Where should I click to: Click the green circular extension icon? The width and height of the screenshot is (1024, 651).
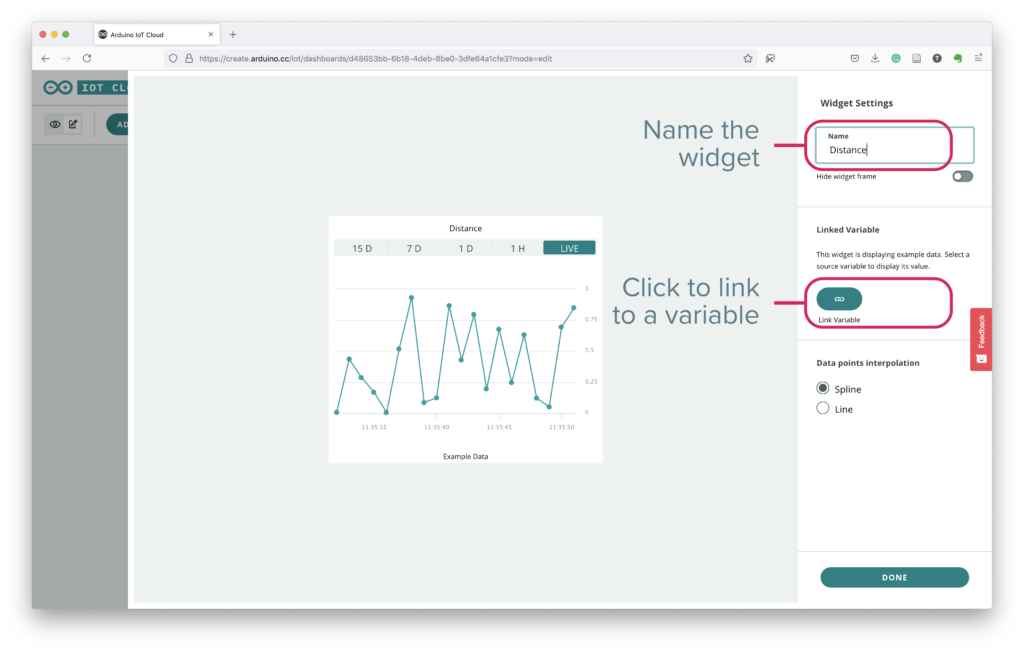(x=896, y=59)
